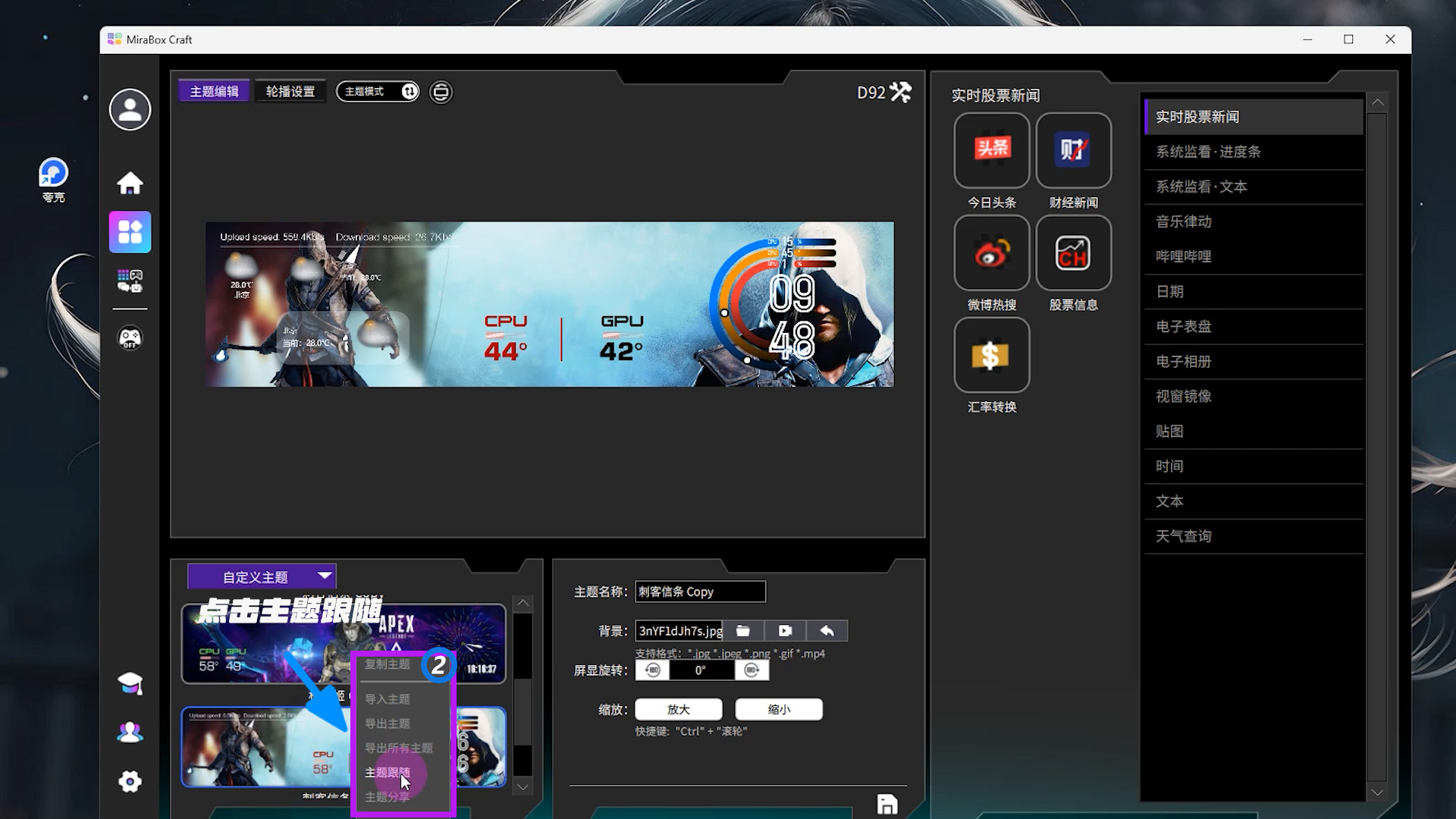Rotate screen clockwise 180 icon
The height and width of the screenshot is (819, 1456).
[x=752, y=670]
